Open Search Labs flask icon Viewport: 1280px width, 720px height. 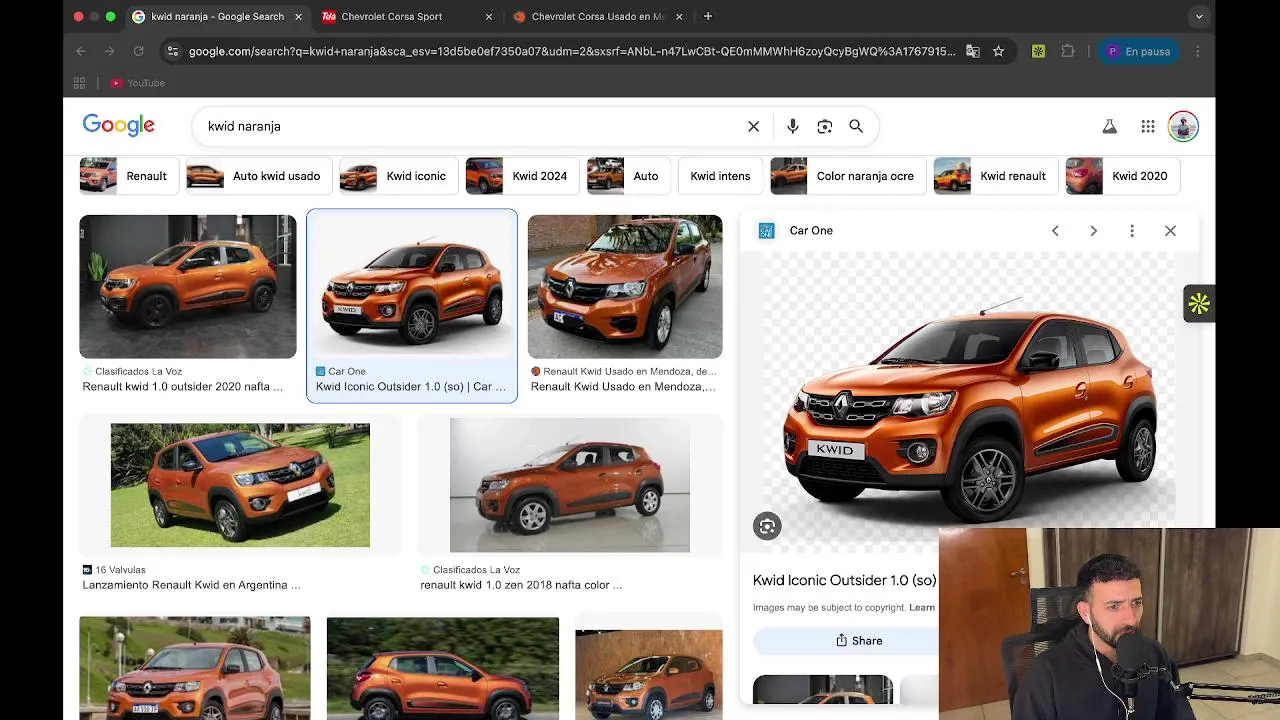[x=1109, y=126]
